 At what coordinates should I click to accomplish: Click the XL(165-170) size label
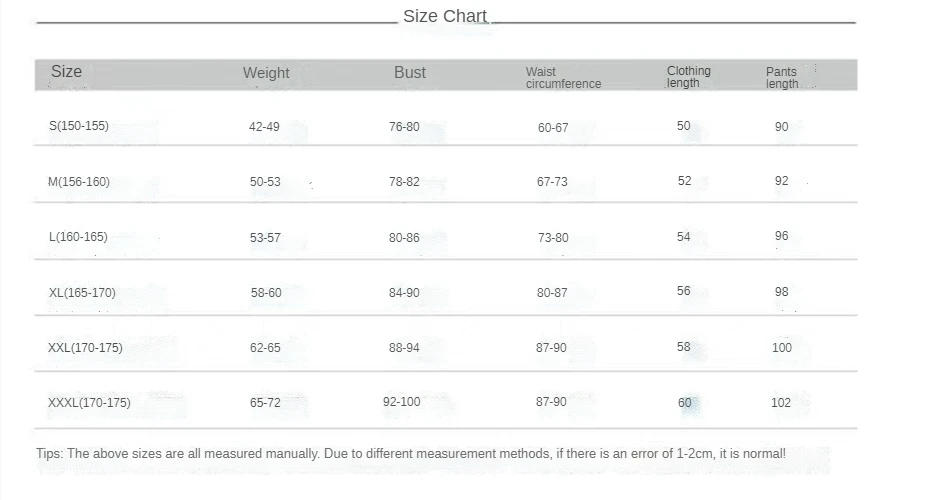[x=83, y=293]
